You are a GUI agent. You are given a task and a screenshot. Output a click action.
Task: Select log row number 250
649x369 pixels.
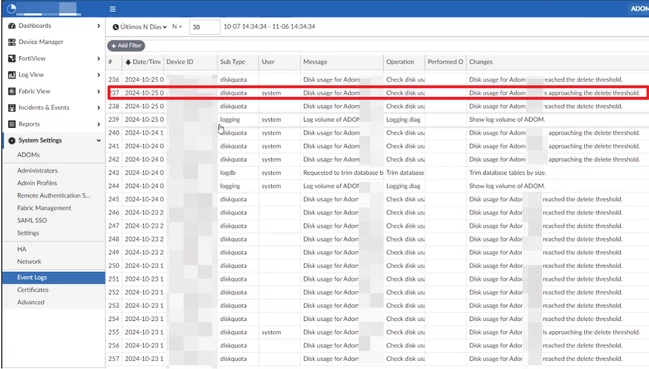[378, 266]
